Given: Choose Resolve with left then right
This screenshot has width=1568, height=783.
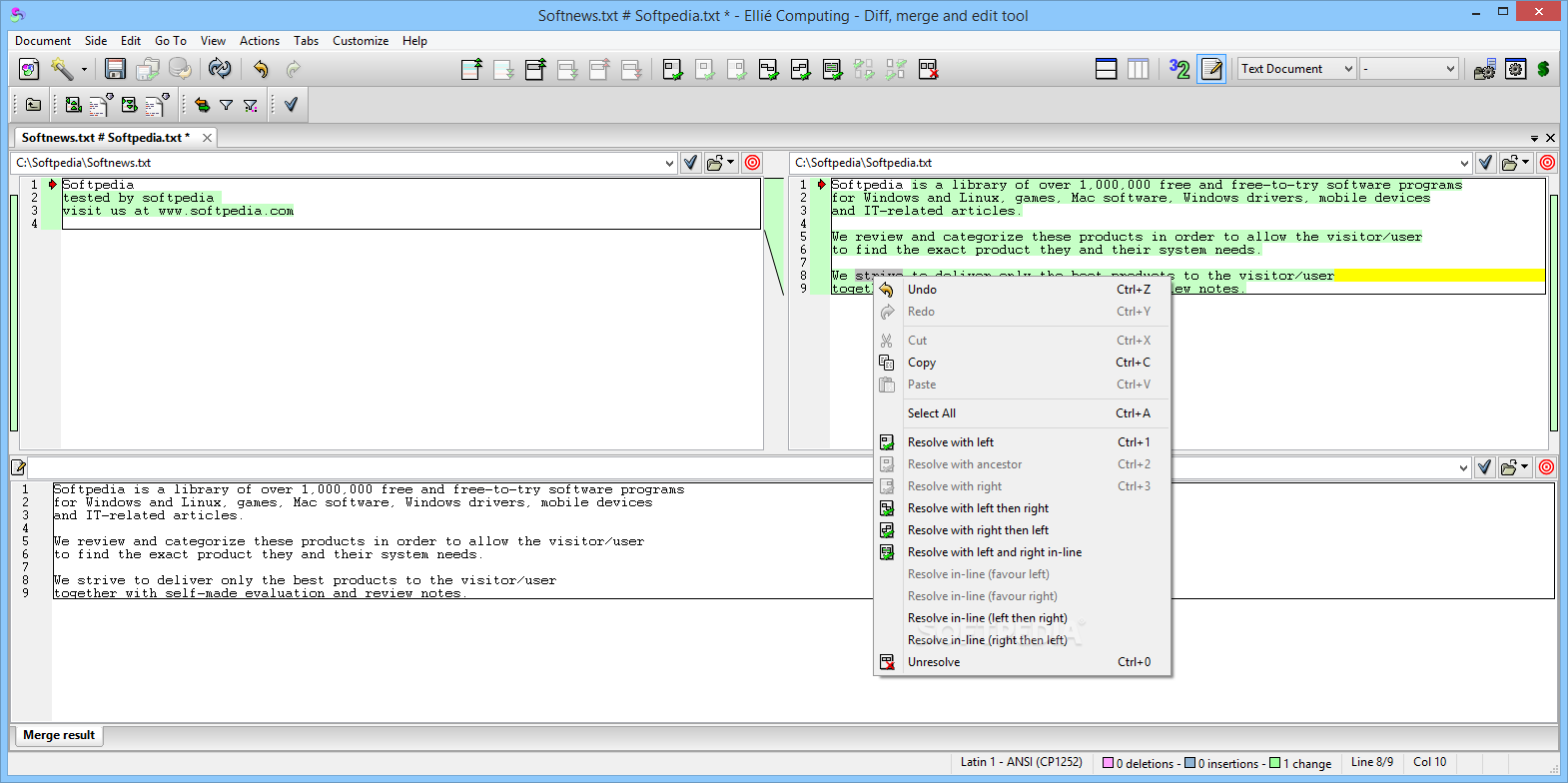Looking at the screenshot, I should pyautogui.click(x=1022, y=508).
